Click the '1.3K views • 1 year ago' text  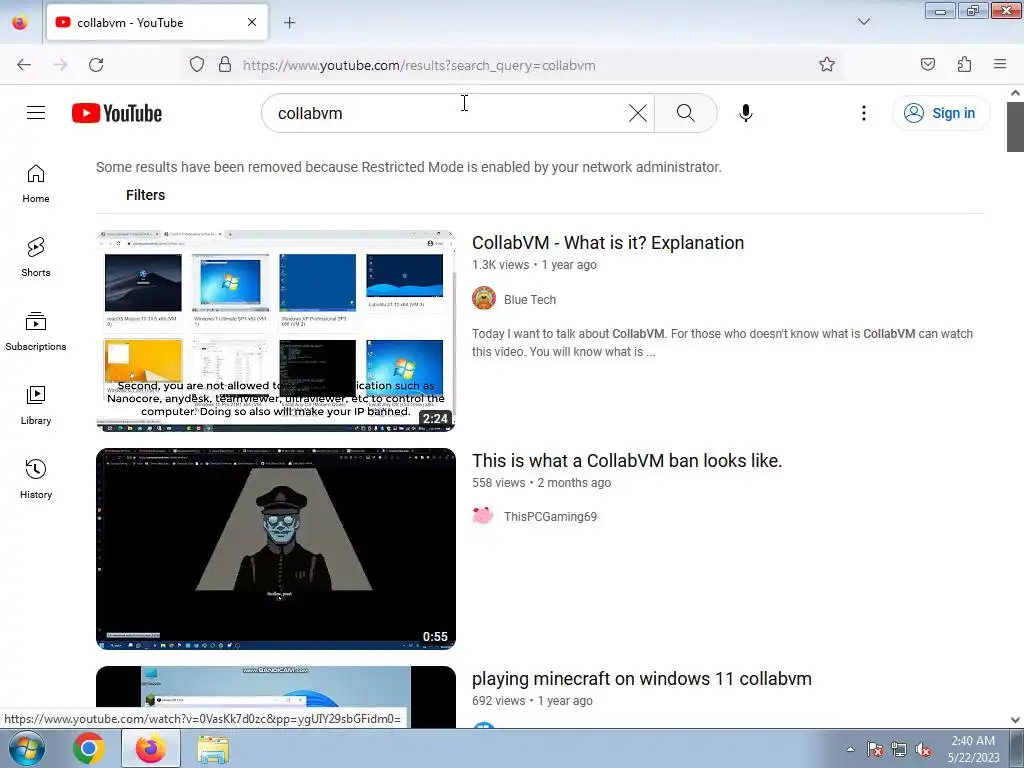click(x=534, y=264)
